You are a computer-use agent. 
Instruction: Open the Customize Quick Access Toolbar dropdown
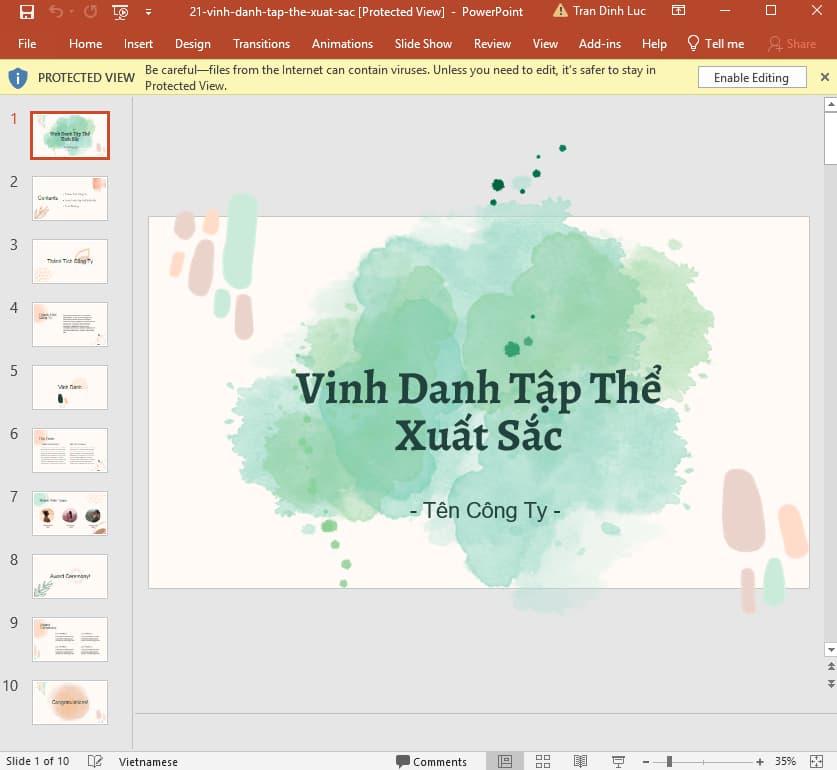148,11
